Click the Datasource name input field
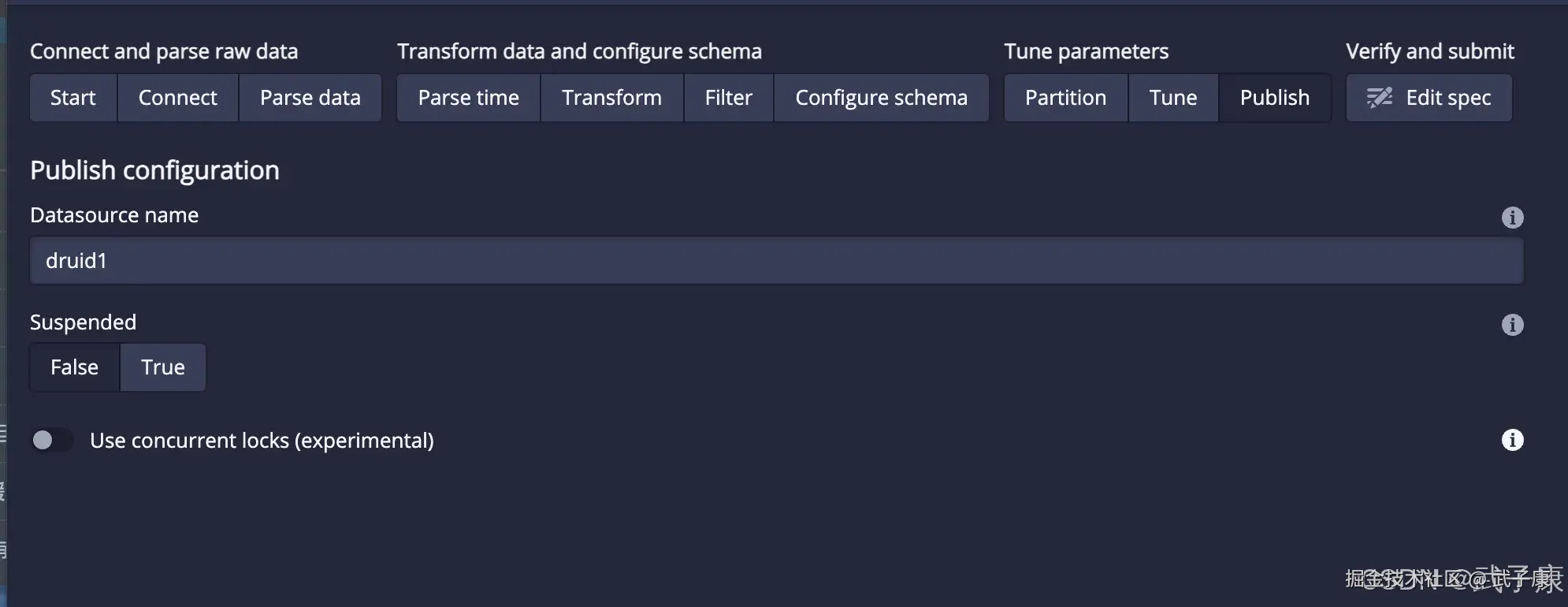The image size is (1568, 607). click(x=776, y=261)
